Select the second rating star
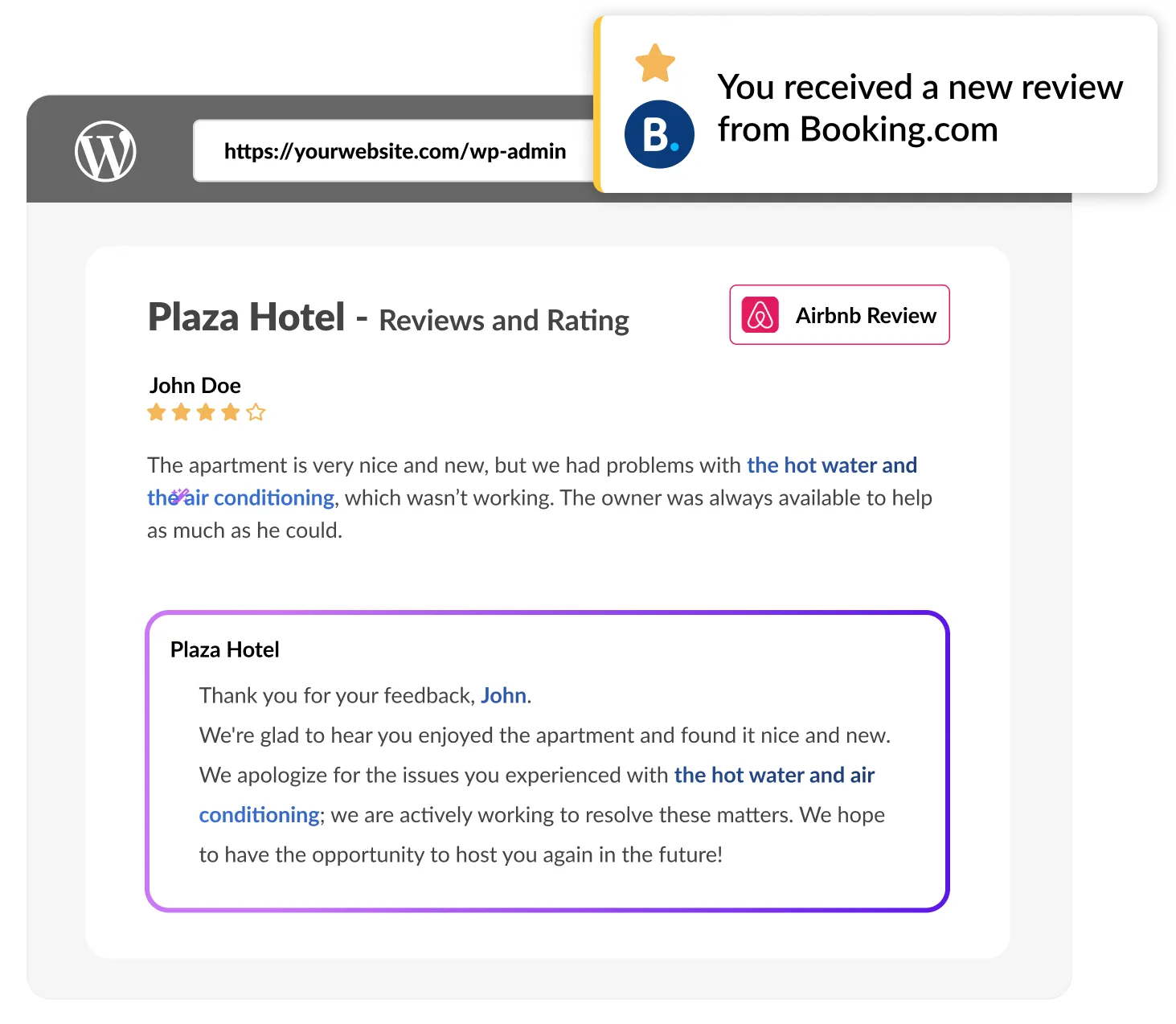 click(182, 412)
